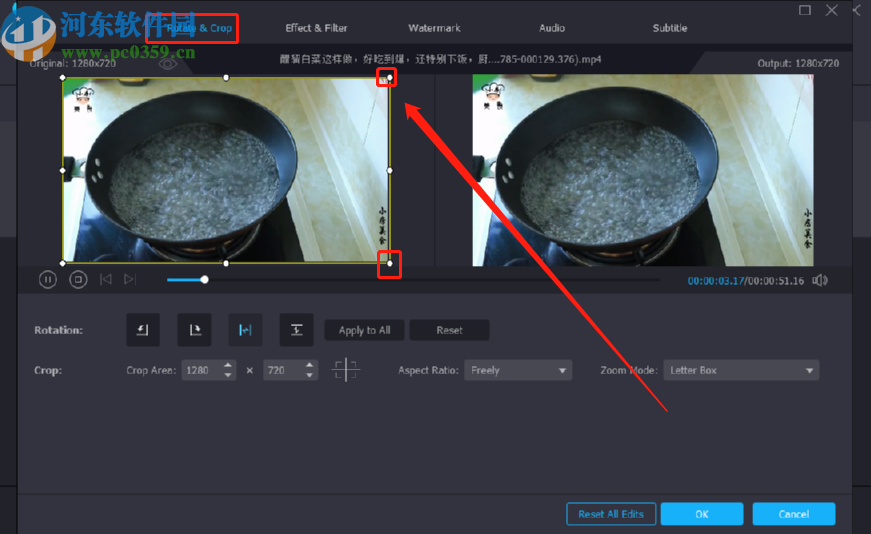871x534 pixels.
Task: Flip the video horizontally
Action: pyautogui.click(x=245, y=330)
